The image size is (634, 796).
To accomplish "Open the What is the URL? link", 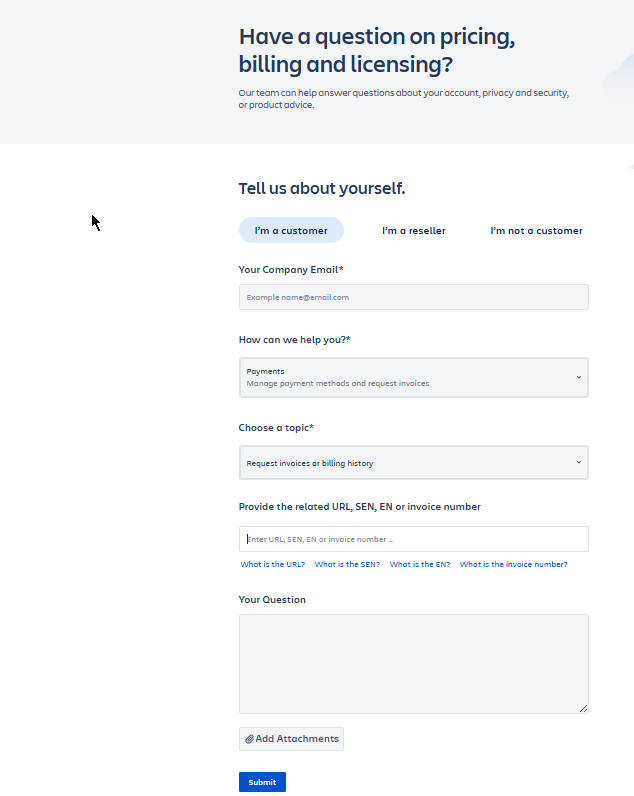I will (x=273, y=565).
